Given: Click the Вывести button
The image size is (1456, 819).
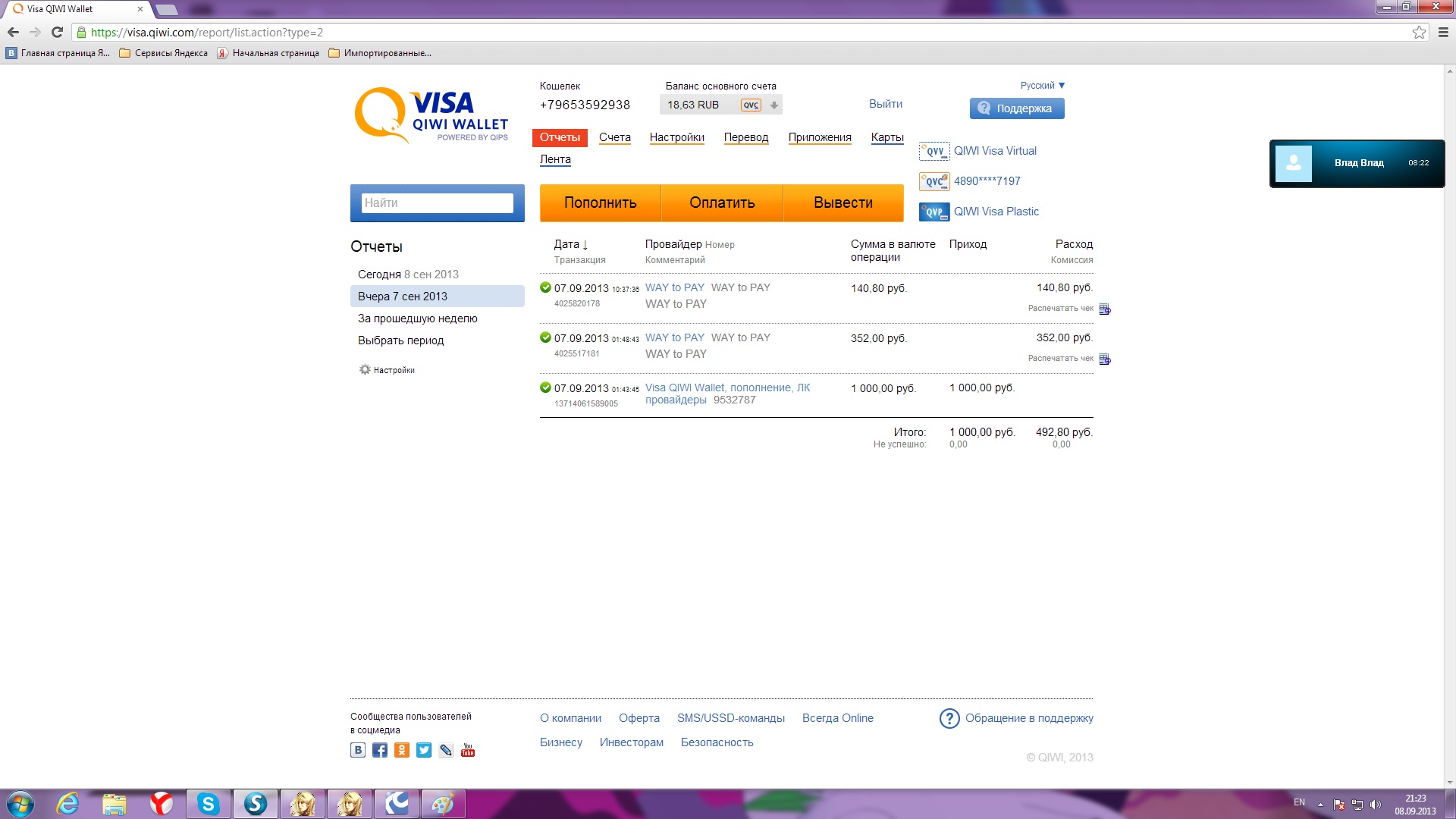Looking at the screenshot, I should pos(843,203).
